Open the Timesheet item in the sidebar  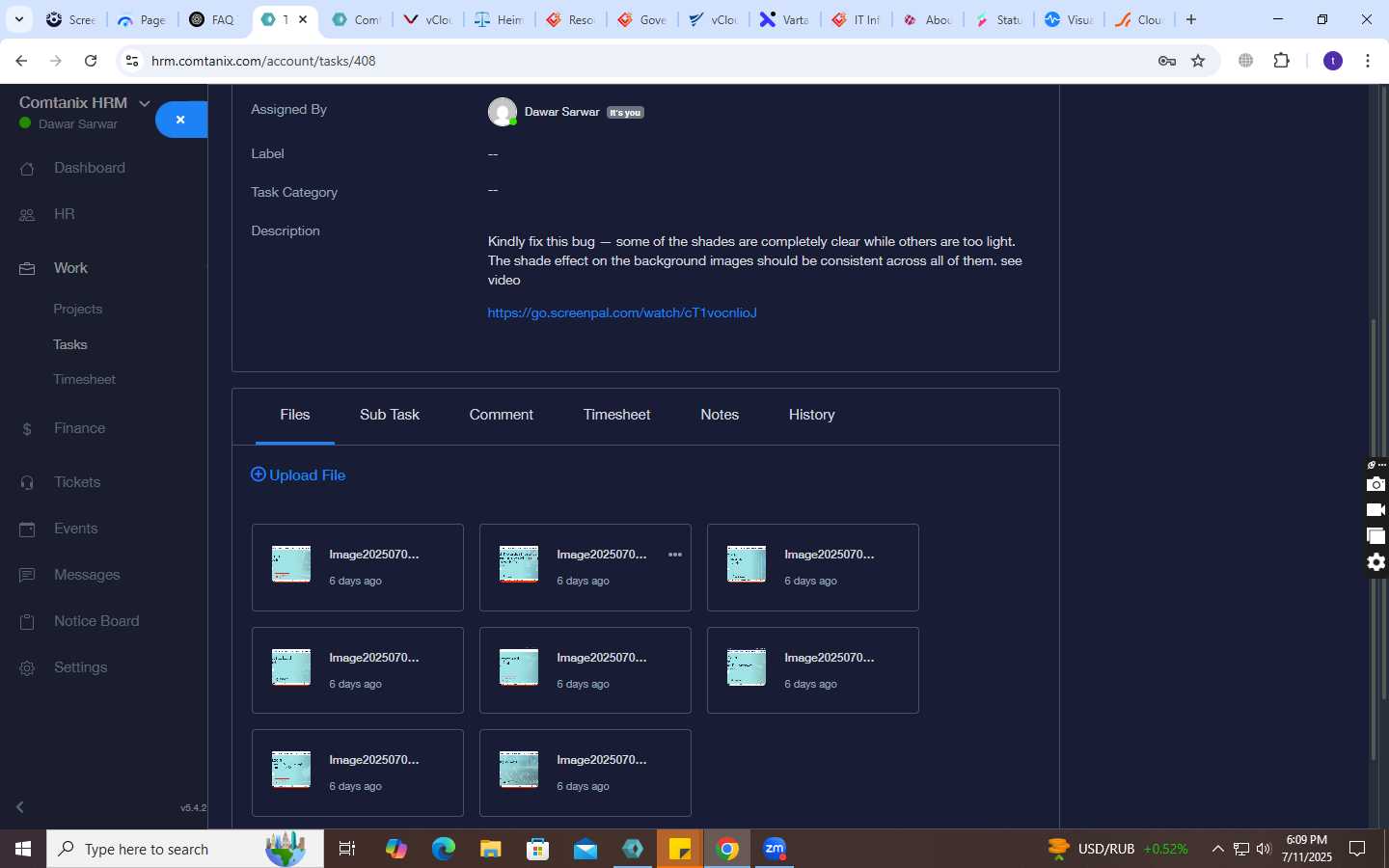click(85, 379)
